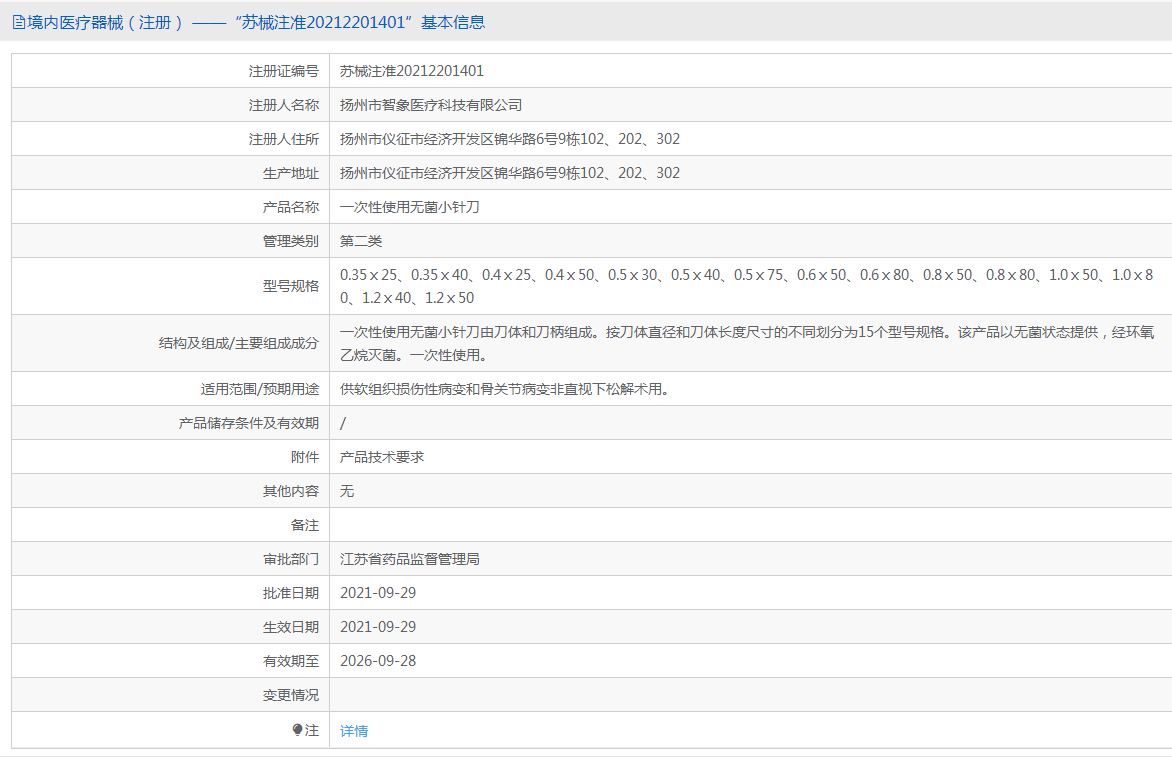This screenshot has height=757, width=1172.
Task: Click the 产品名称 label
Action: [291, 207]
